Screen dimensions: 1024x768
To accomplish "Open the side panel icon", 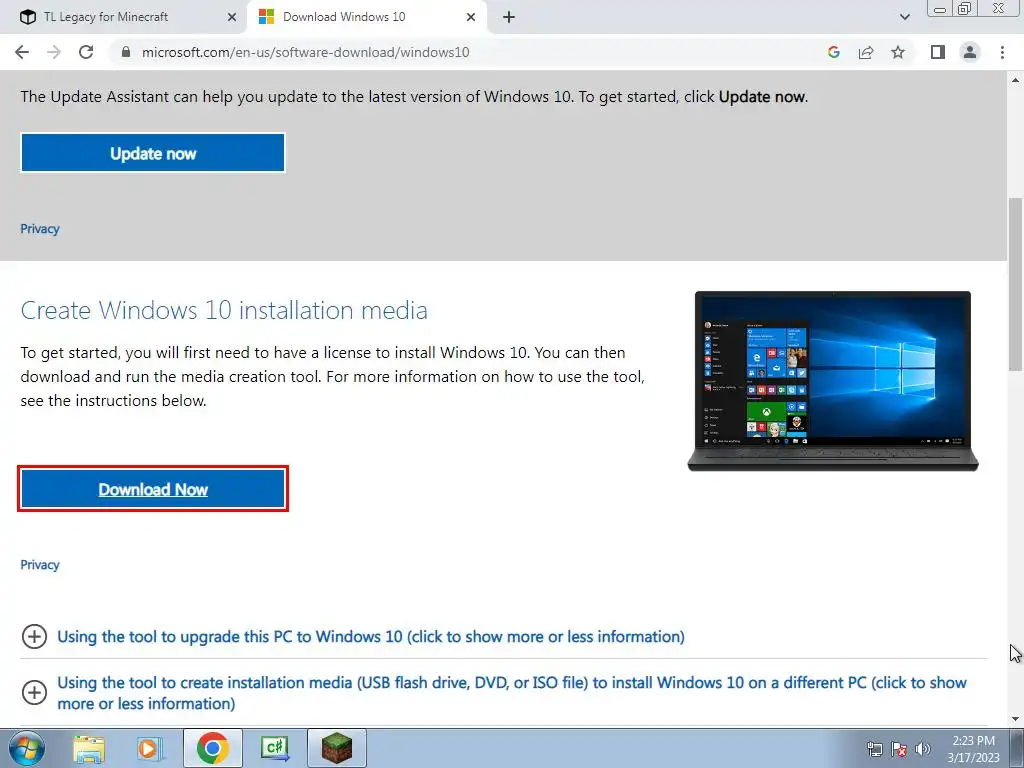I will click(x=938, y=52).
